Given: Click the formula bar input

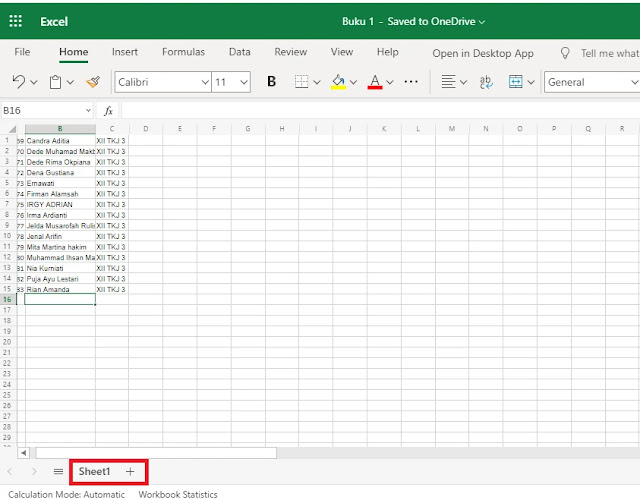Looking at the screenshot, I should point(380,111).
